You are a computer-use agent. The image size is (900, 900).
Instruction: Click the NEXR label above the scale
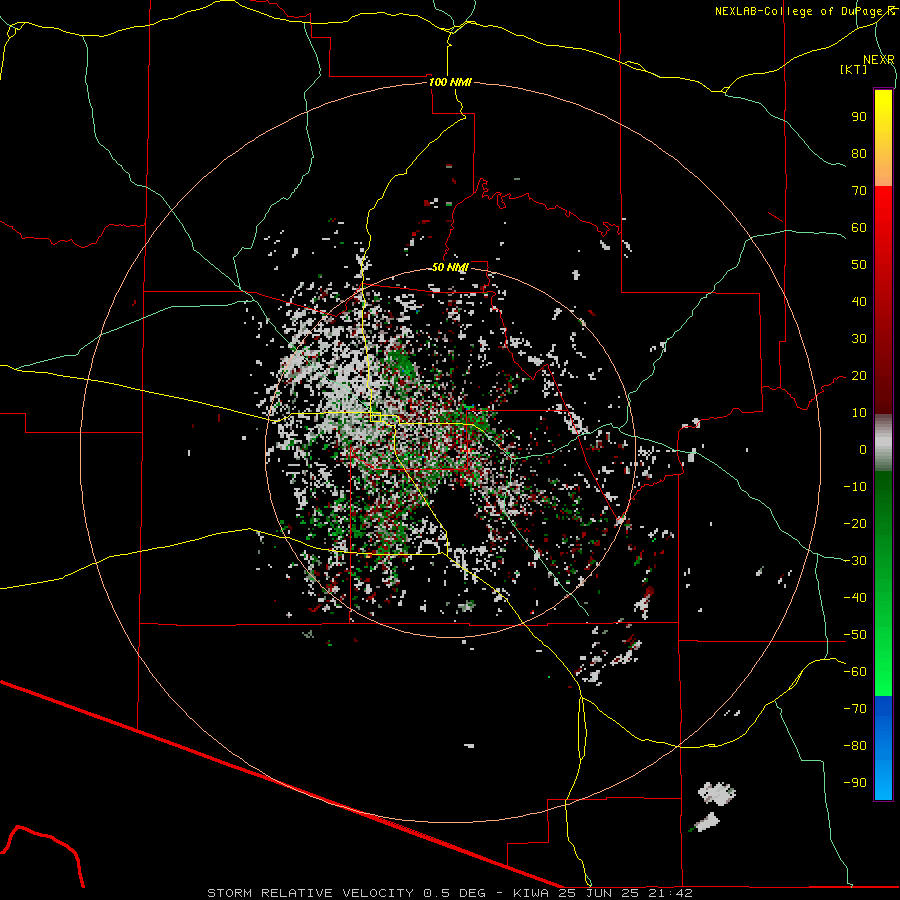tap(878, 60)
